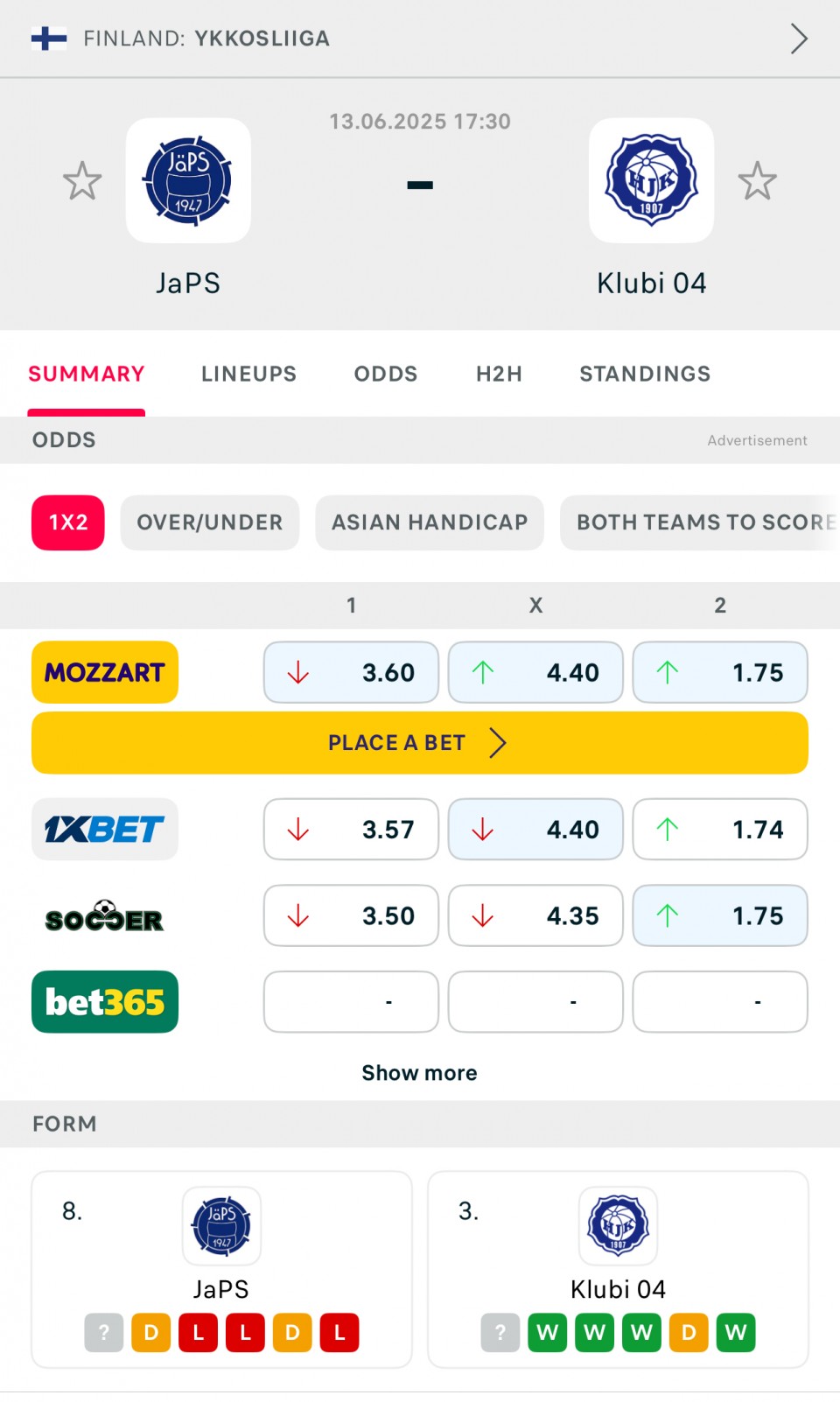Open the Klubi 04 team logo in header
This screenshot has width=840, height=1402.
(651, 180)
